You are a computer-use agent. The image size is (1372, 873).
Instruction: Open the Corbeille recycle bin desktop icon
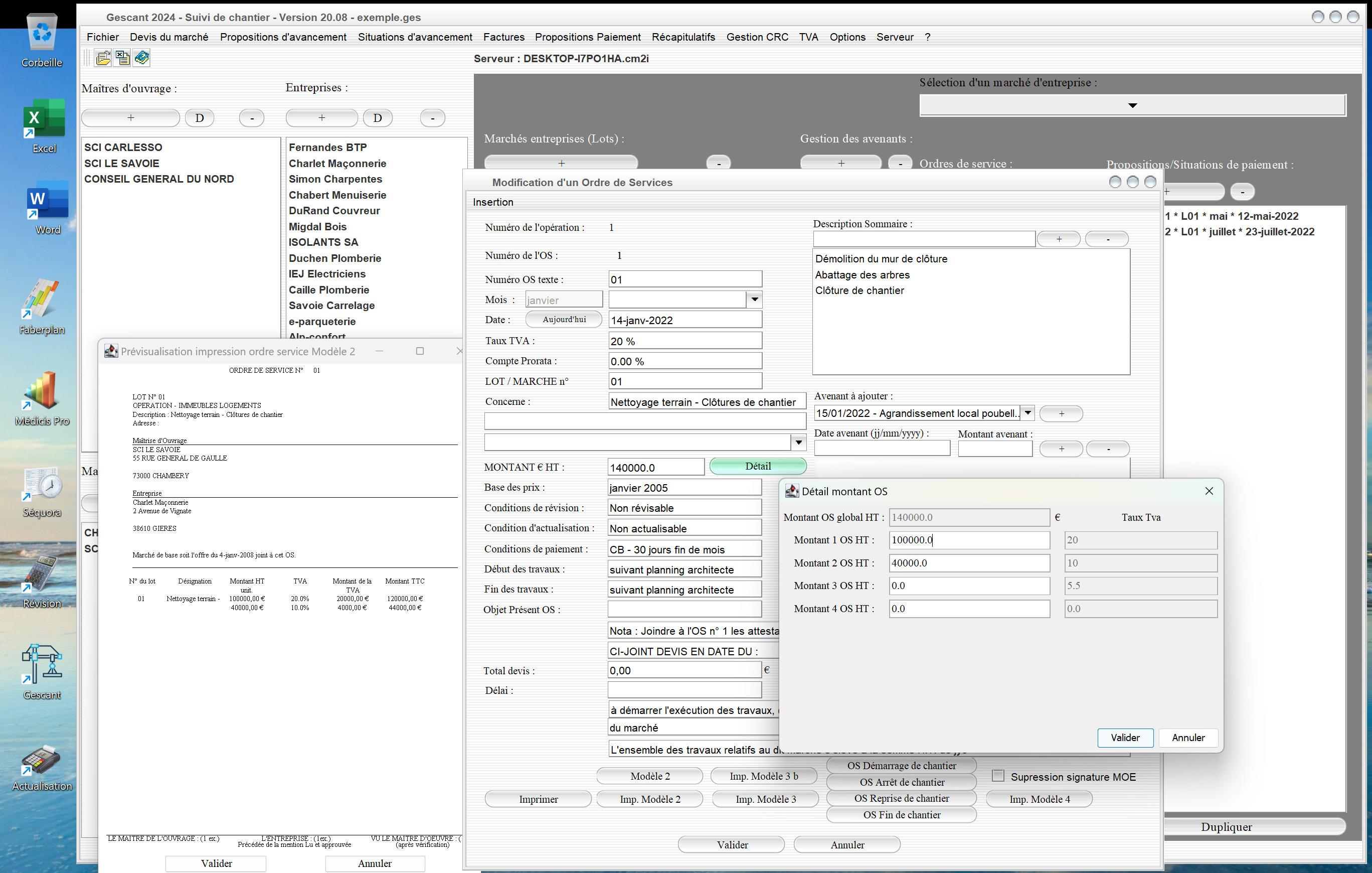coord(42,40)
